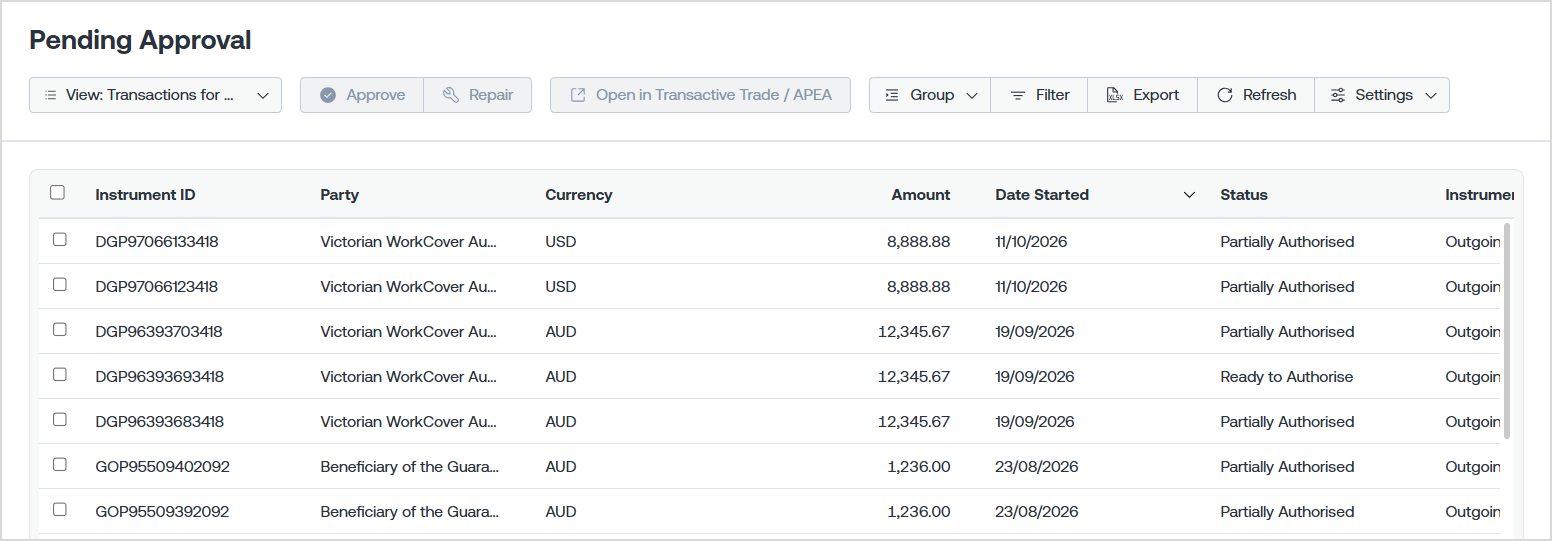
Task: Click the Ready to Authorise status cell
Action: [x=1287, y=376]
